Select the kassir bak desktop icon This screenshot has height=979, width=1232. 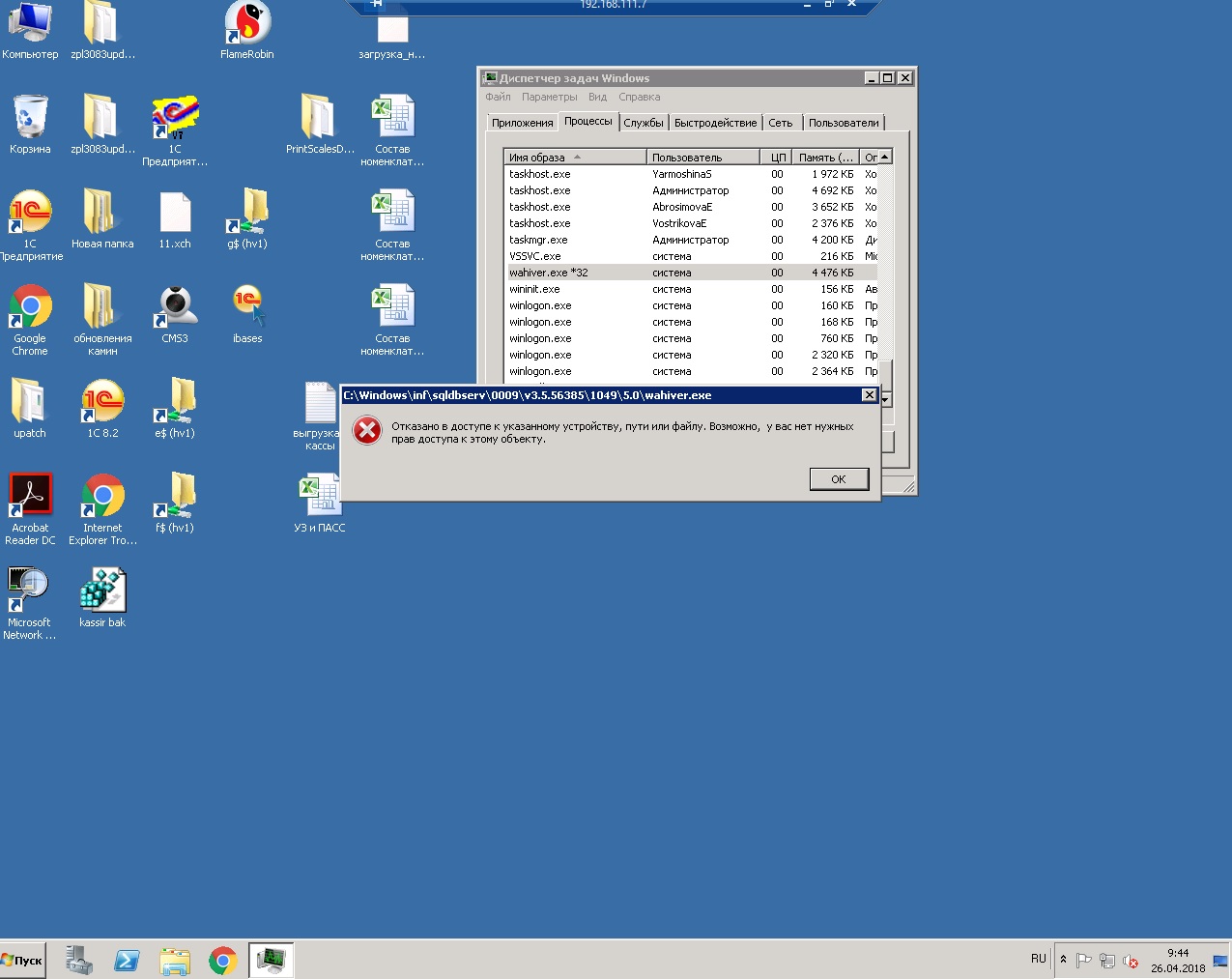point(102,597)
